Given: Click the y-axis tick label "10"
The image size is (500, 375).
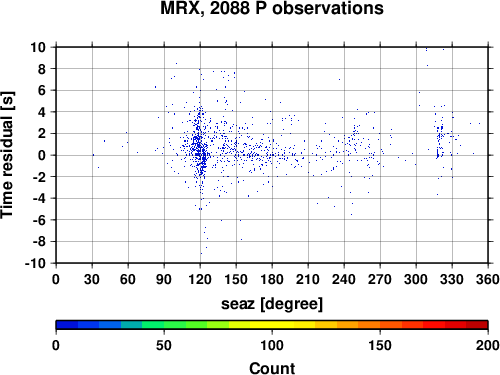Looking at the screenshot, I should [x=38, y=47].
